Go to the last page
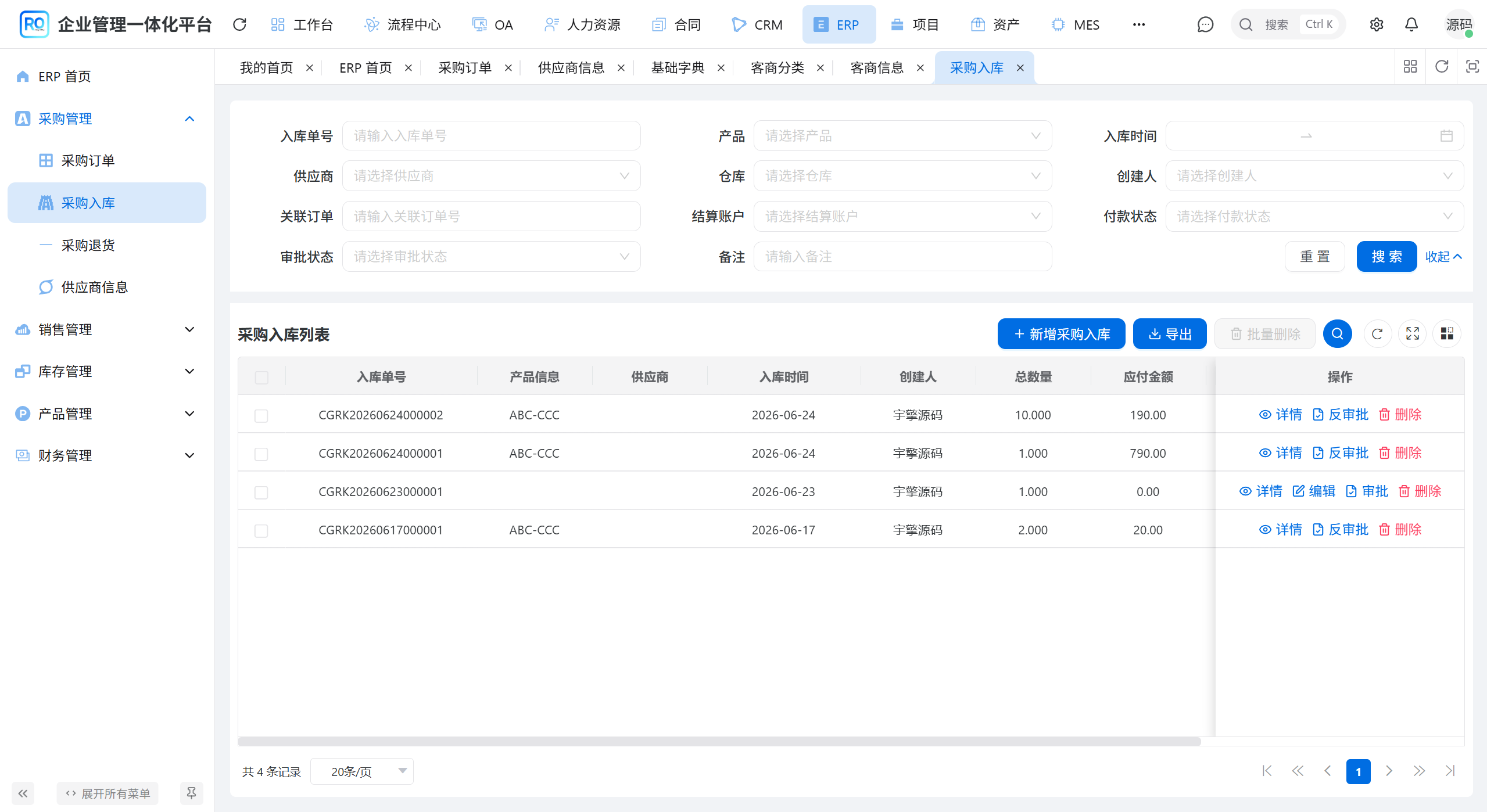Screen dimensions: 1487x812 click(x=1450, y=771)
